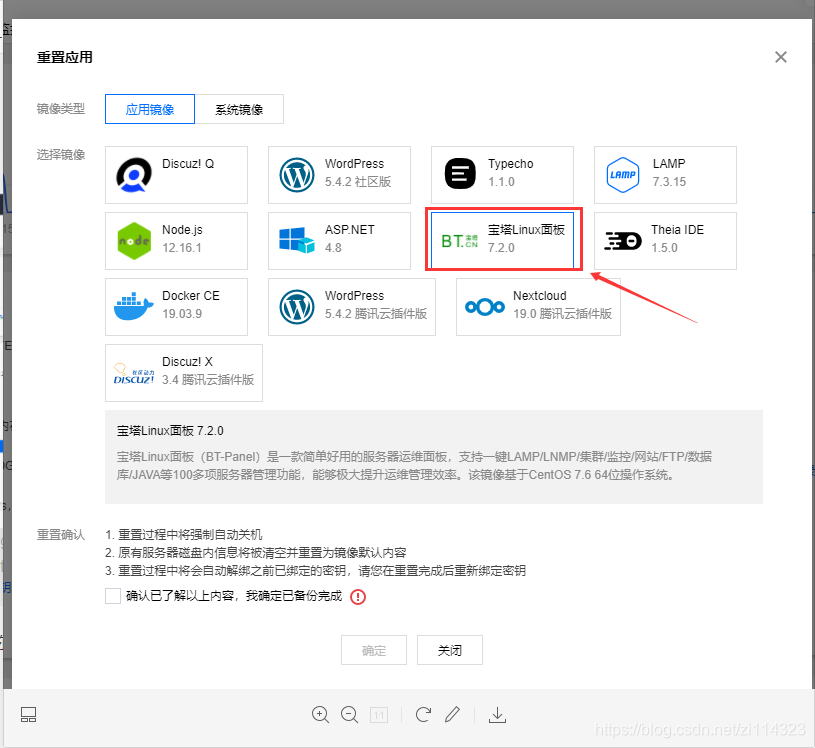The height and width of the screenshot is (748, 815).
Task: Select the Discuz! X 3.4 image tile
Action: [x=182, y=372]
